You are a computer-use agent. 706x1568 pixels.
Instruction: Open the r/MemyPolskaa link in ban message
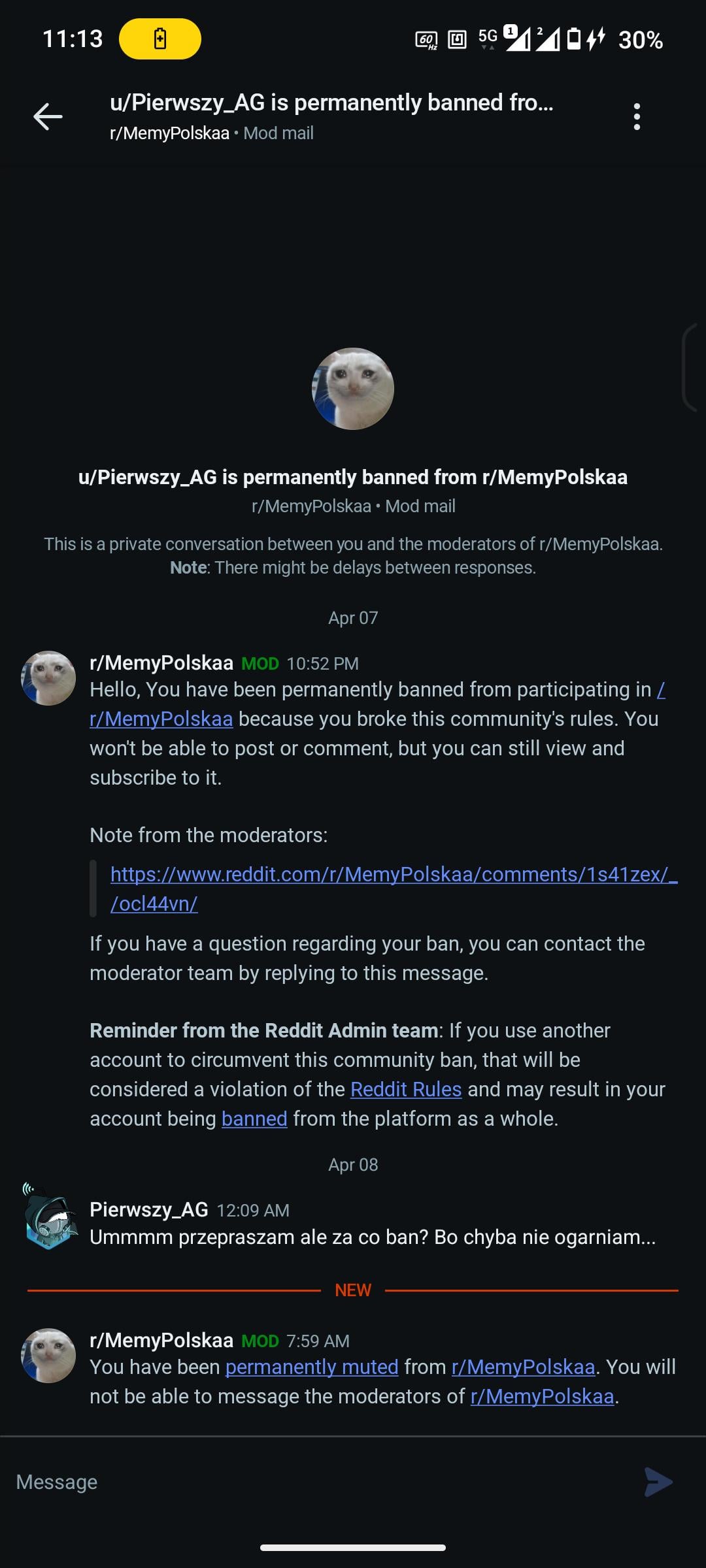(161, 719)
